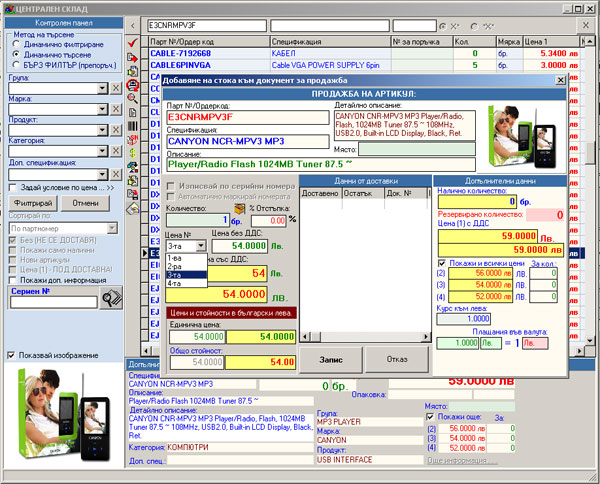The width and height of the screenshot is (600, 484).
Task: Expand the Продукт combo box
Action: [x=102, y=131]
